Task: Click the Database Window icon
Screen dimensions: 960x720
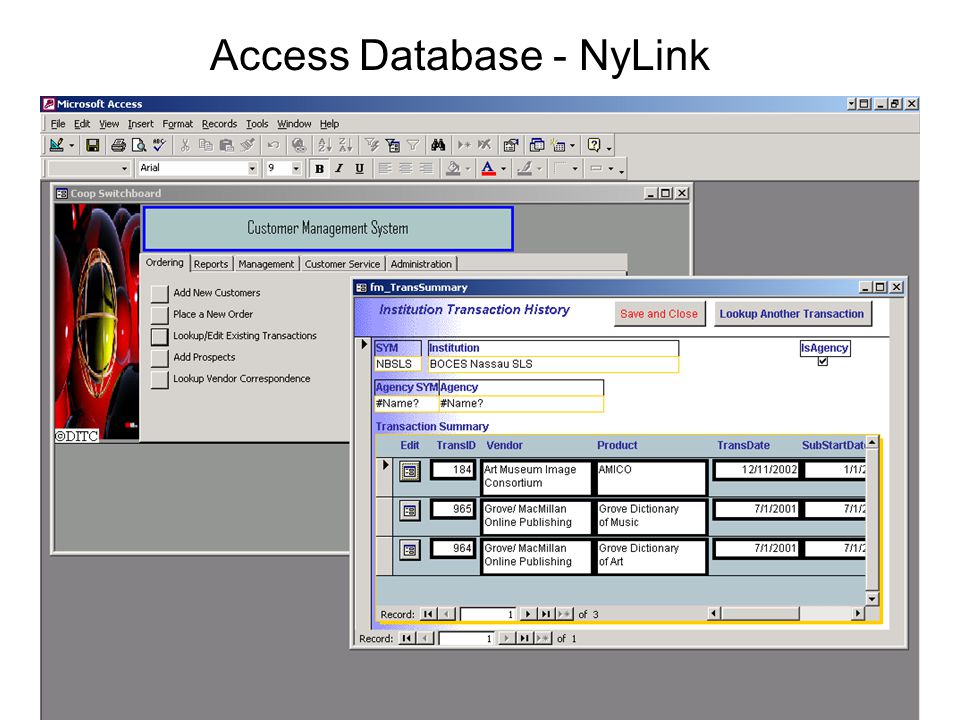Action: (537, 145)
